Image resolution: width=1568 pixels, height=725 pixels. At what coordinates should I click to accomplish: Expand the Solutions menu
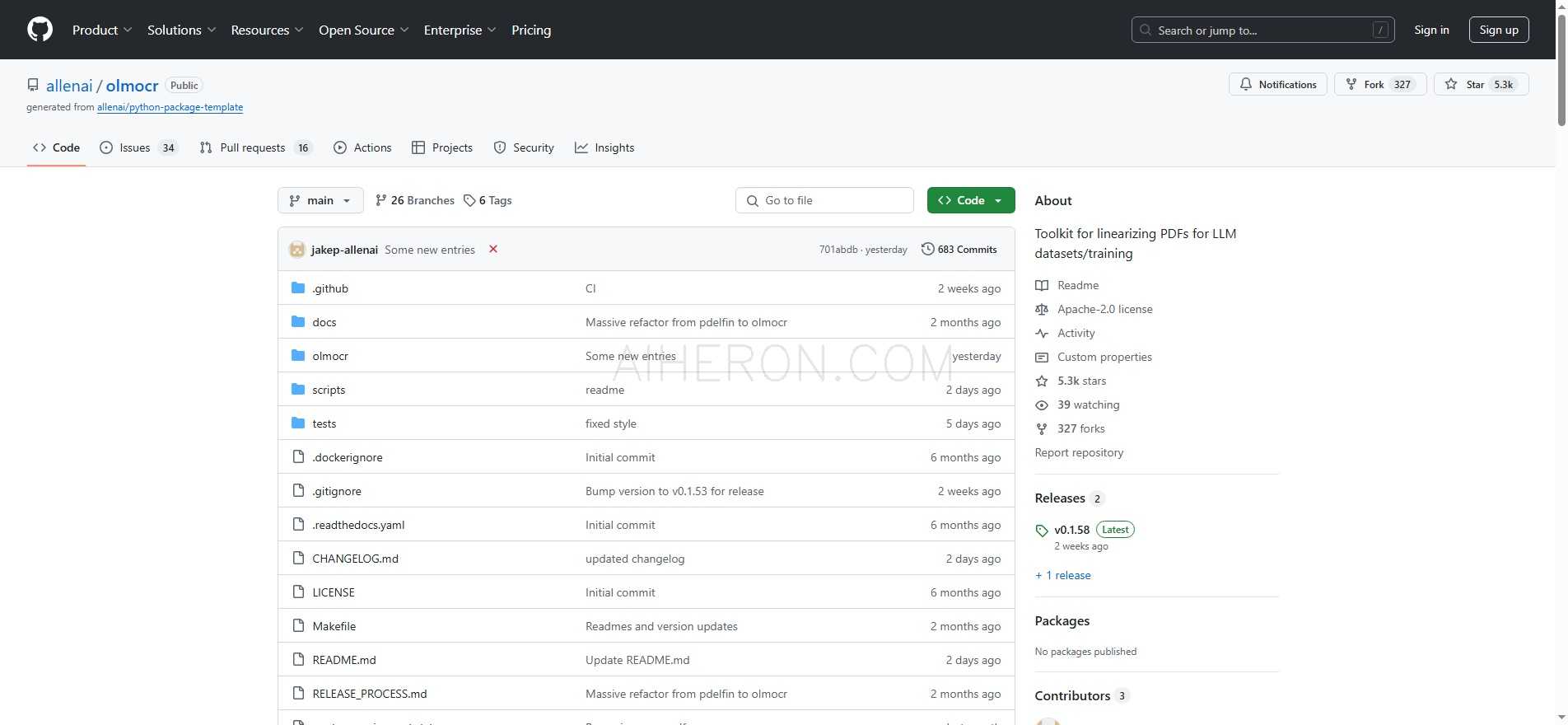(x=181, y=30)
